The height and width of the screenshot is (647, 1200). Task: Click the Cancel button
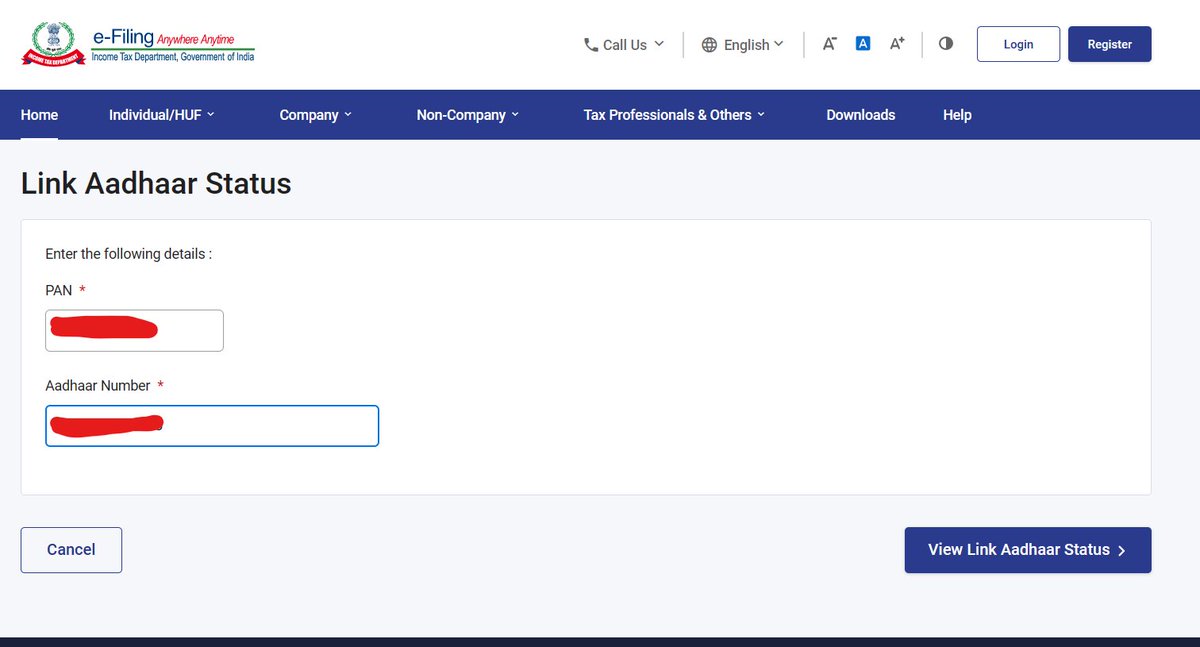coord(71,549)
